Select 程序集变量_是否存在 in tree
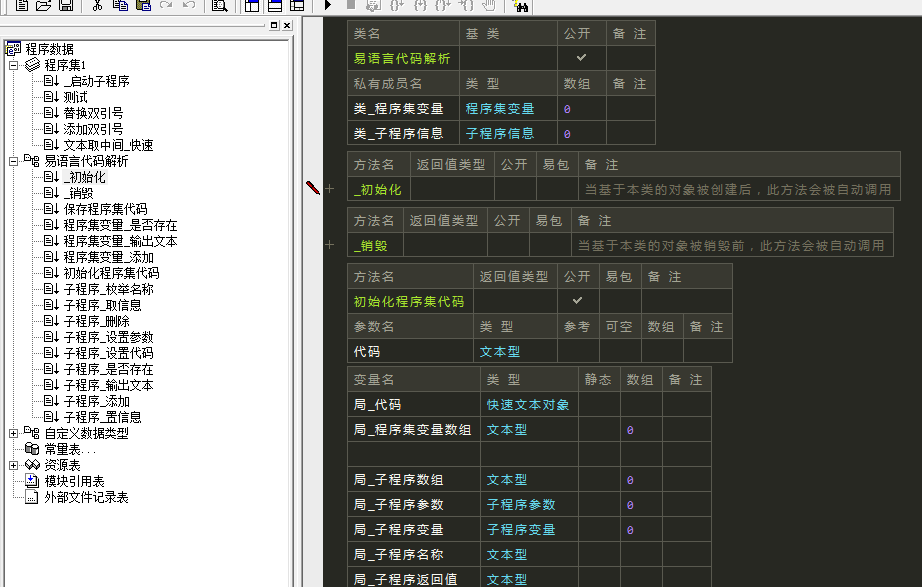Viewport: 922px width, 587px height. [120, 225]
